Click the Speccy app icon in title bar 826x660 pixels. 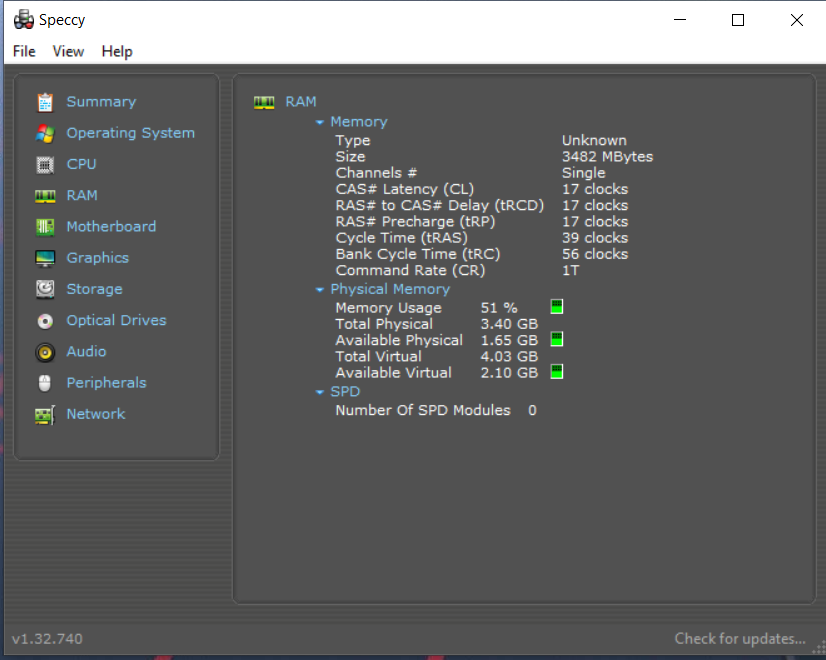tap(24, 19)
